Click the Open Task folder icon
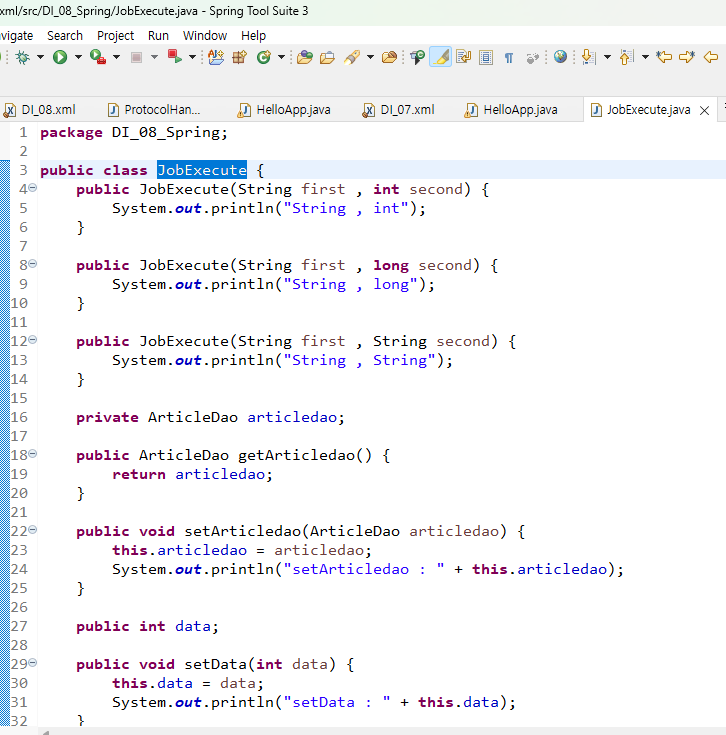This screenshot has width=726, height=735. pos(327,57)
